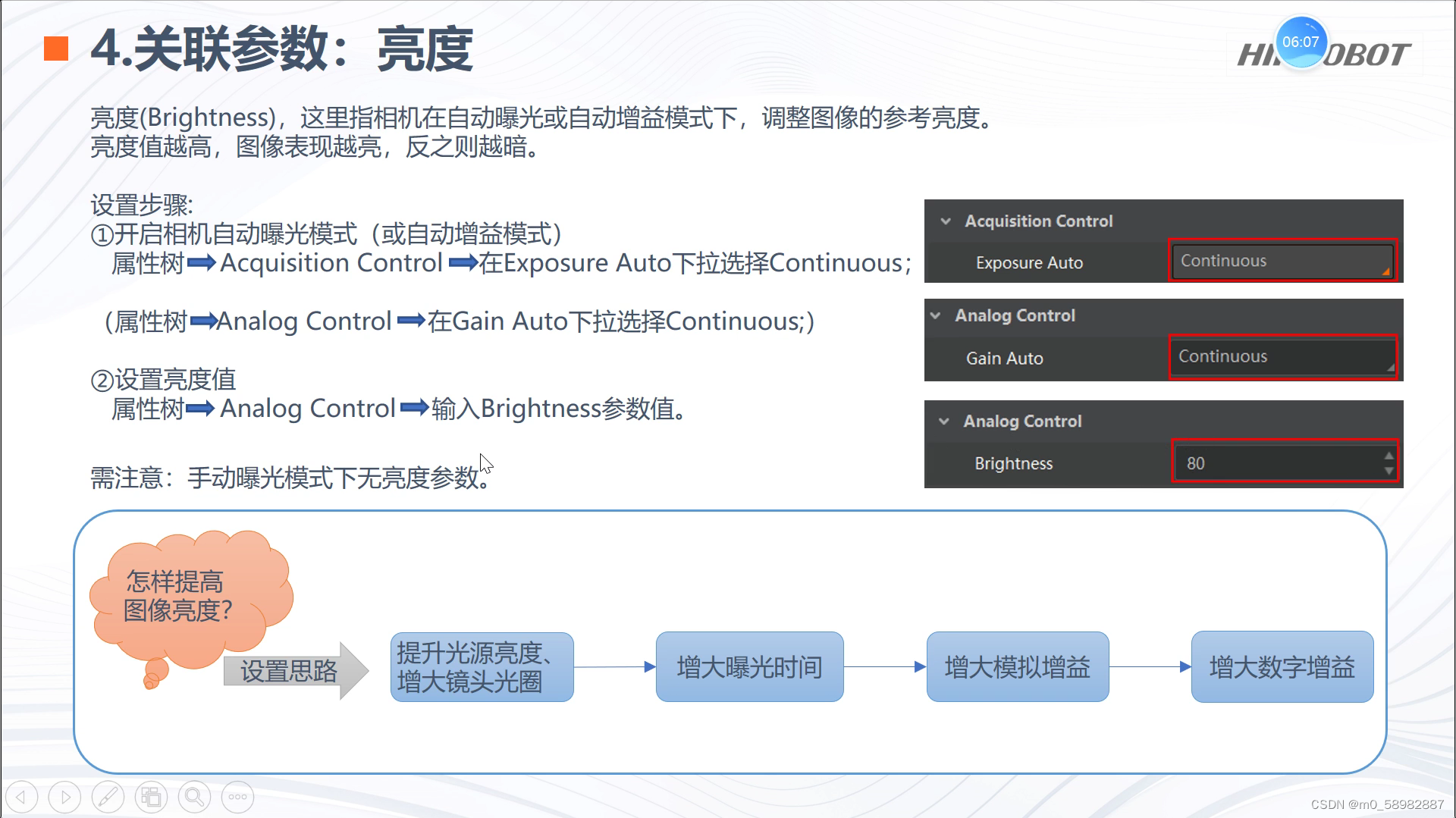Click the 06:07 timer bubble
This screenshot has height=818, width=1456.
click(1301, 42)
